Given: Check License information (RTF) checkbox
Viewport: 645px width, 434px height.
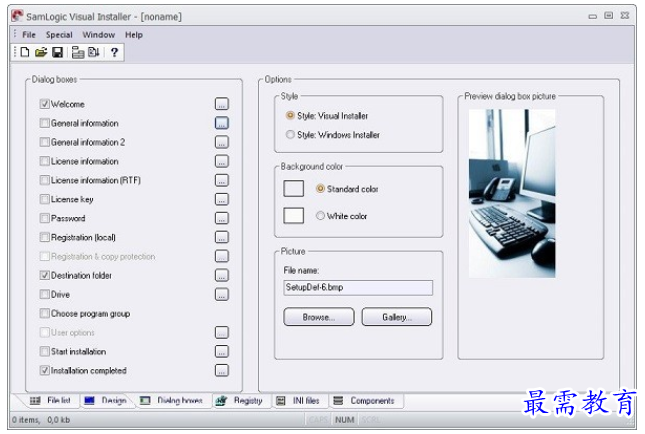Looking at the screenshot, I should click(44, 180).
